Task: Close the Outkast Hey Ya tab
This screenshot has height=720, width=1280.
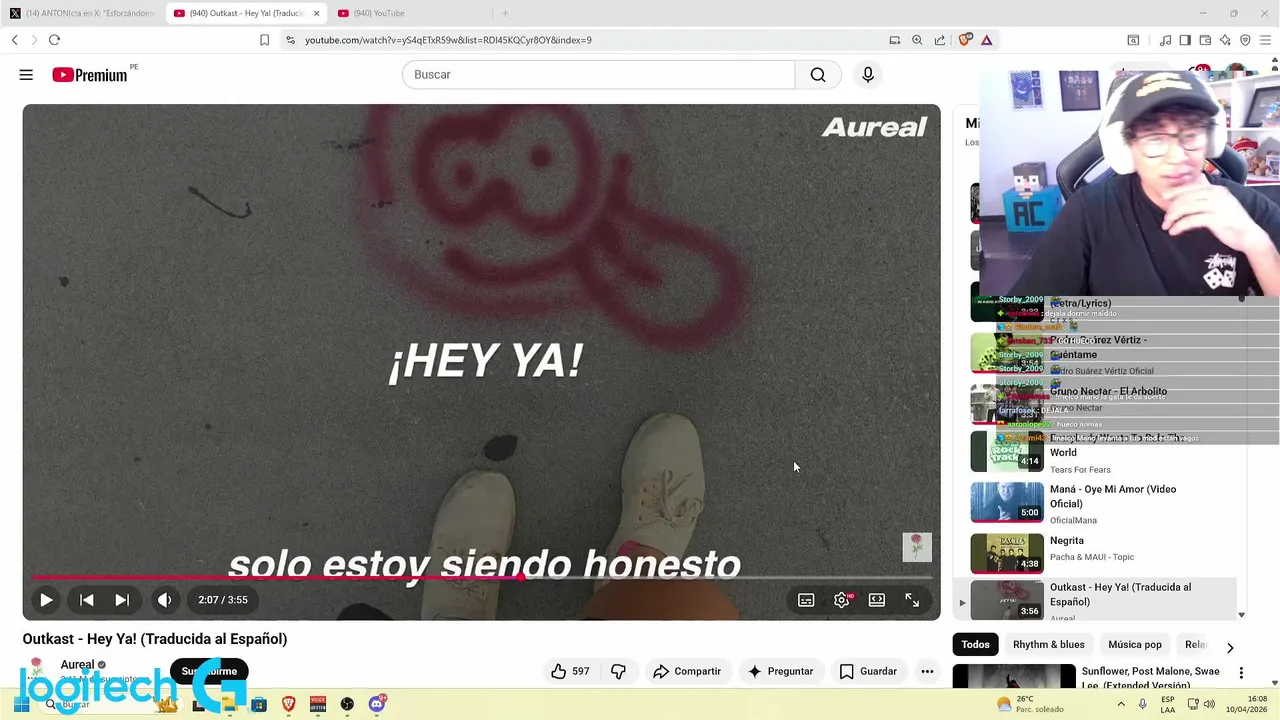Action: coord(317,13)
